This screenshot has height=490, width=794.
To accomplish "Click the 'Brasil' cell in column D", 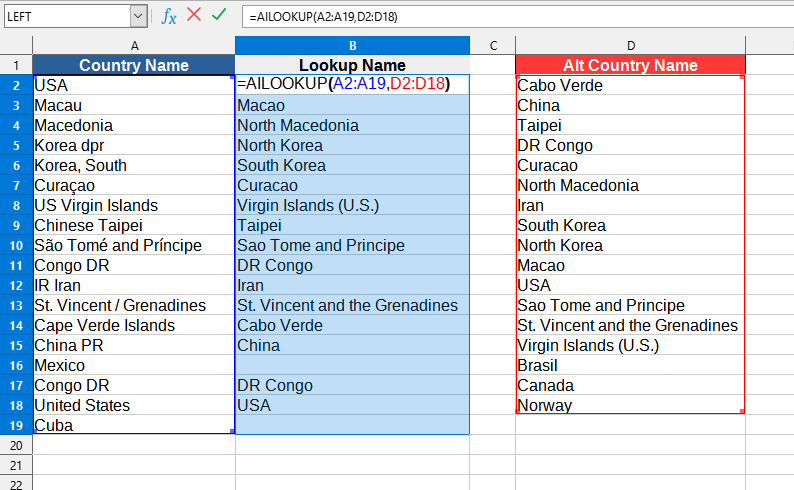I will tap(630, 365).
